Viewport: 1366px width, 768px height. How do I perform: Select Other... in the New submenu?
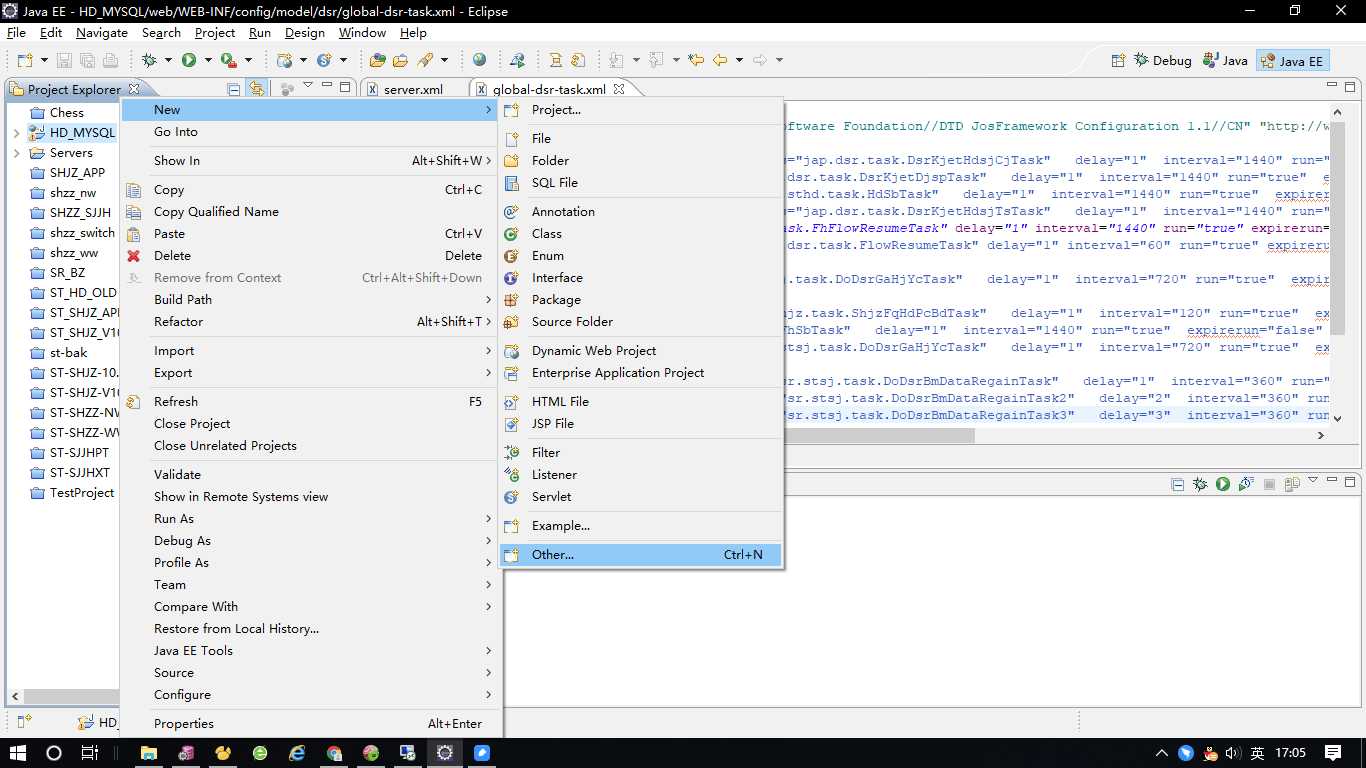pos(641,554)
